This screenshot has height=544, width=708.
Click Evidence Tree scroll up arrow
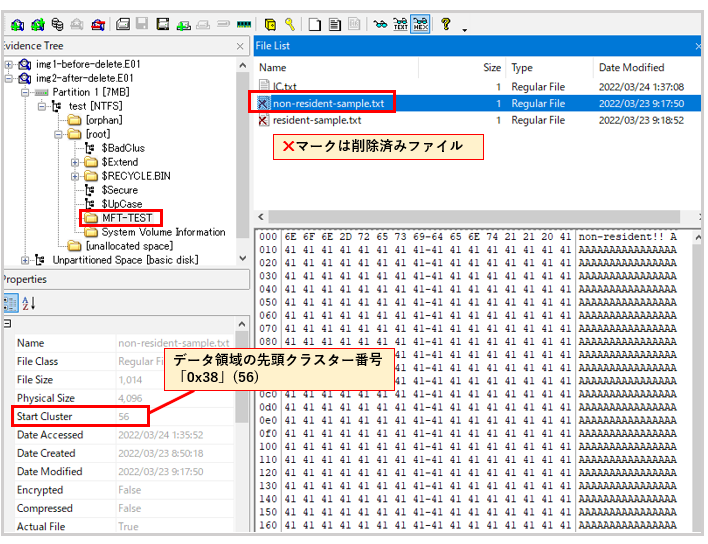(x=243, y=65)
